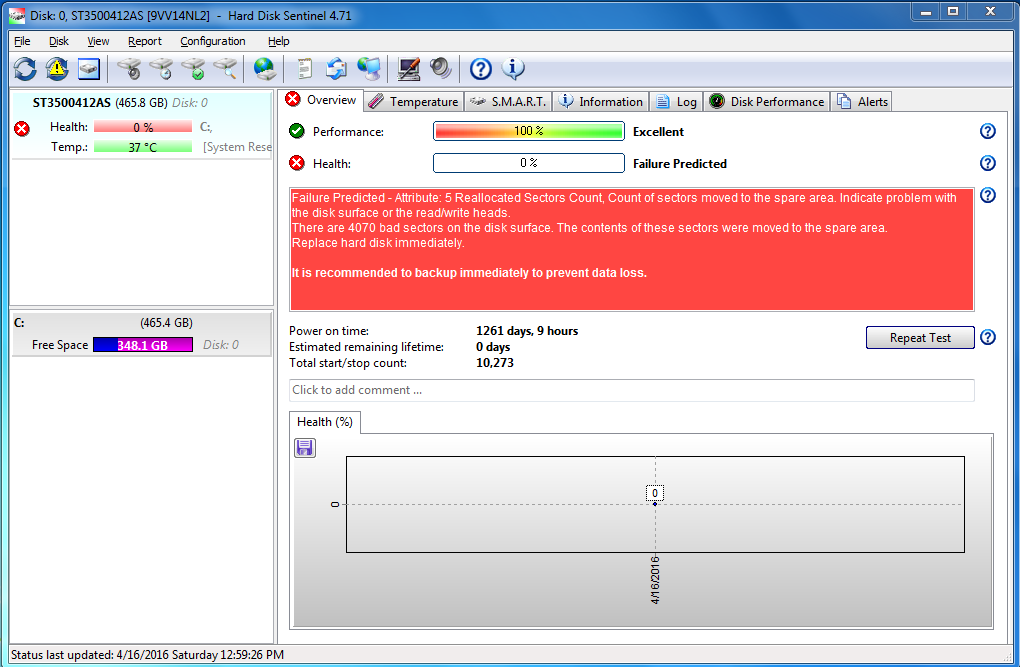
Task: Click the red failure prediction message box
Action: (632, 249)
